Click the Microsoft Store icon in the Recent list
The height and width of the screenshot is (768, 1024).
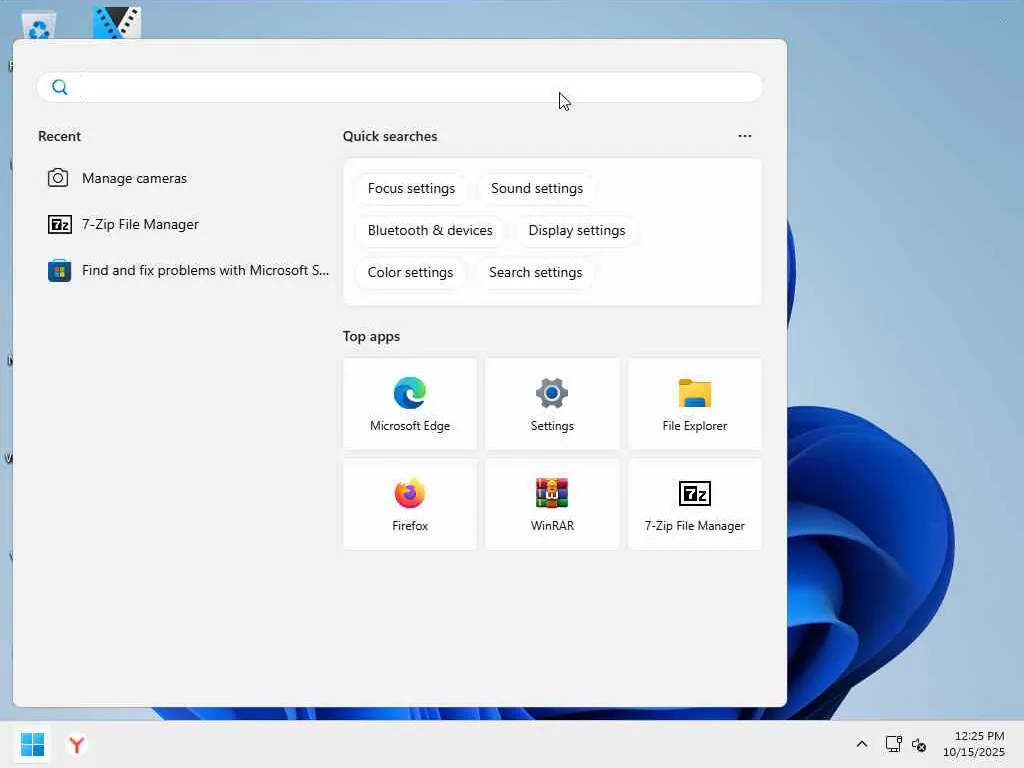(x=59, y=270)
